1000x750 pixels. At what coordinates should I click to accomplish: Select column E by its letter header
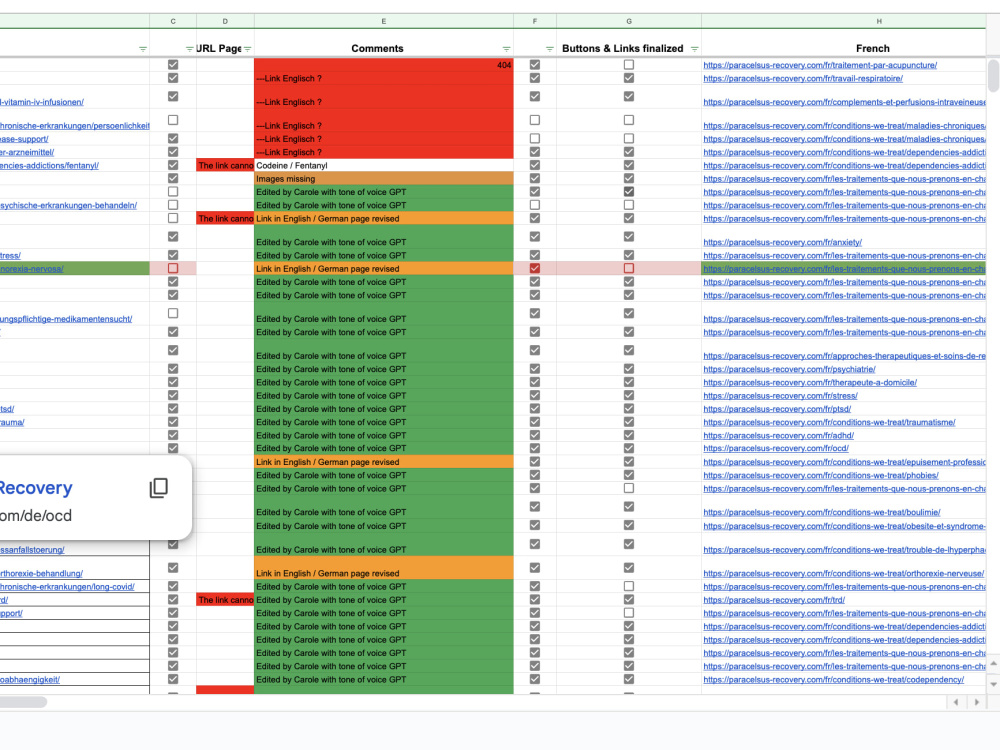(x=383, y=21)
